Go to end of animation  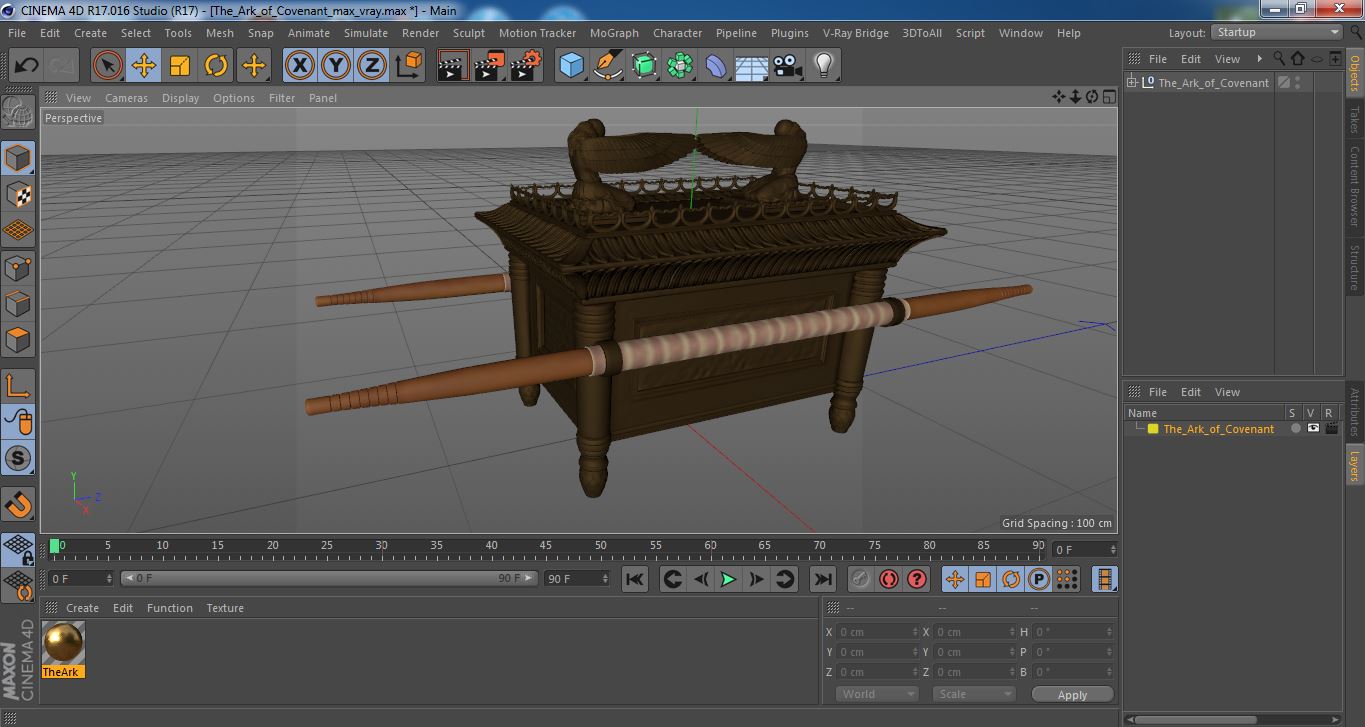click(x=822, y=579)
